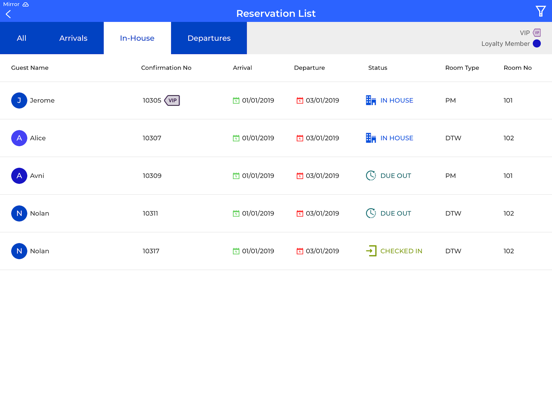Viewport: 552px width, 414px height.
Task: Click Jerome's arrival calendar icon
Action: 236,101
